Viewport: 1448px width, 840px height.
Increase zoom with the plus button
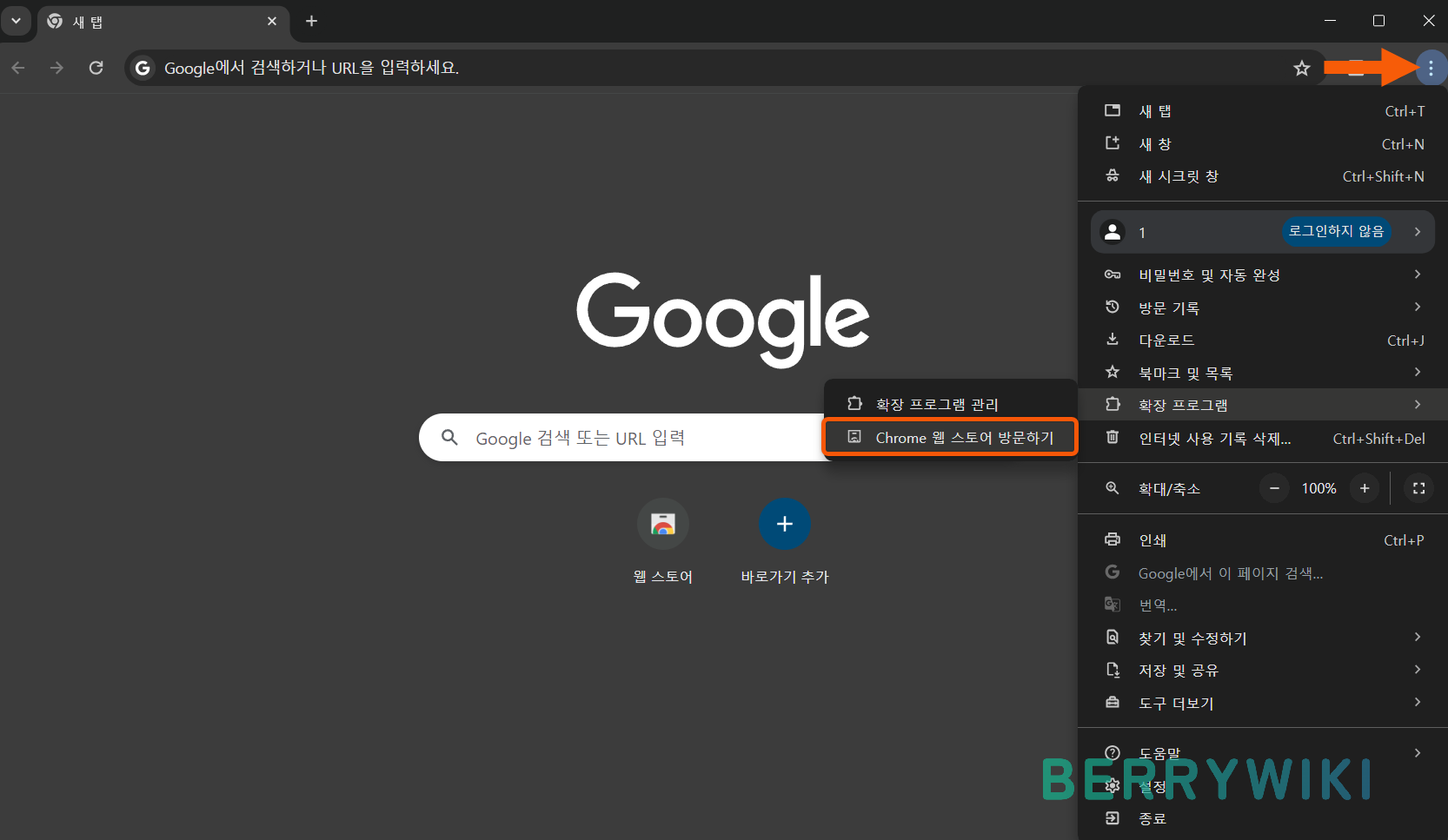[1365, 488]
